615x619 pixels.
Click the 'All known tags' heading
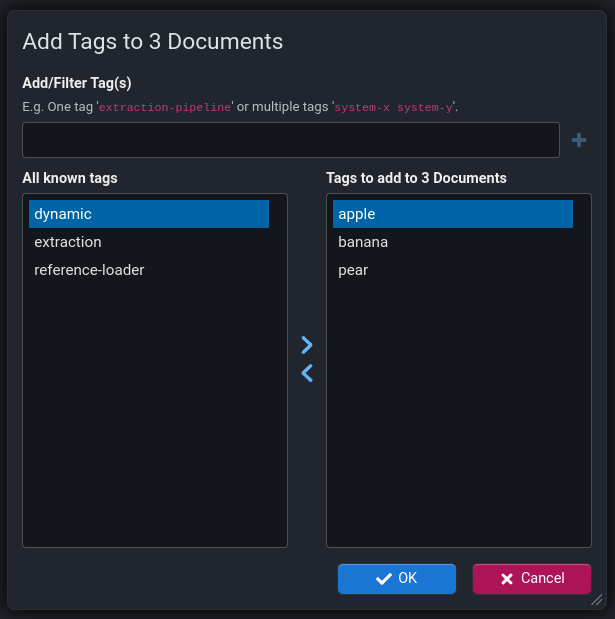coord(70,178)
